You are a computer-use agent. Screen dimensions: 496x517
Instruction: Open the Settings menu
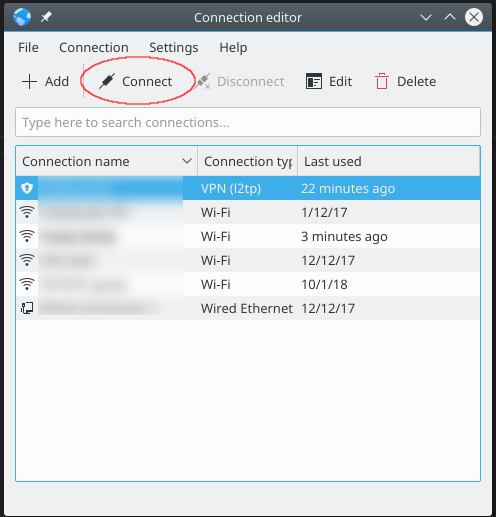[x=174, y=48]
